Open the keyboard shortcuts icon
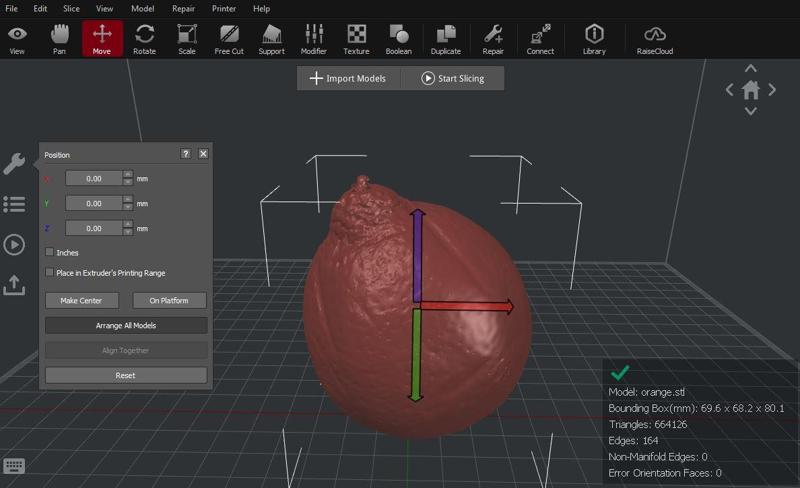The image size is (800, 488). pos(14,466)
